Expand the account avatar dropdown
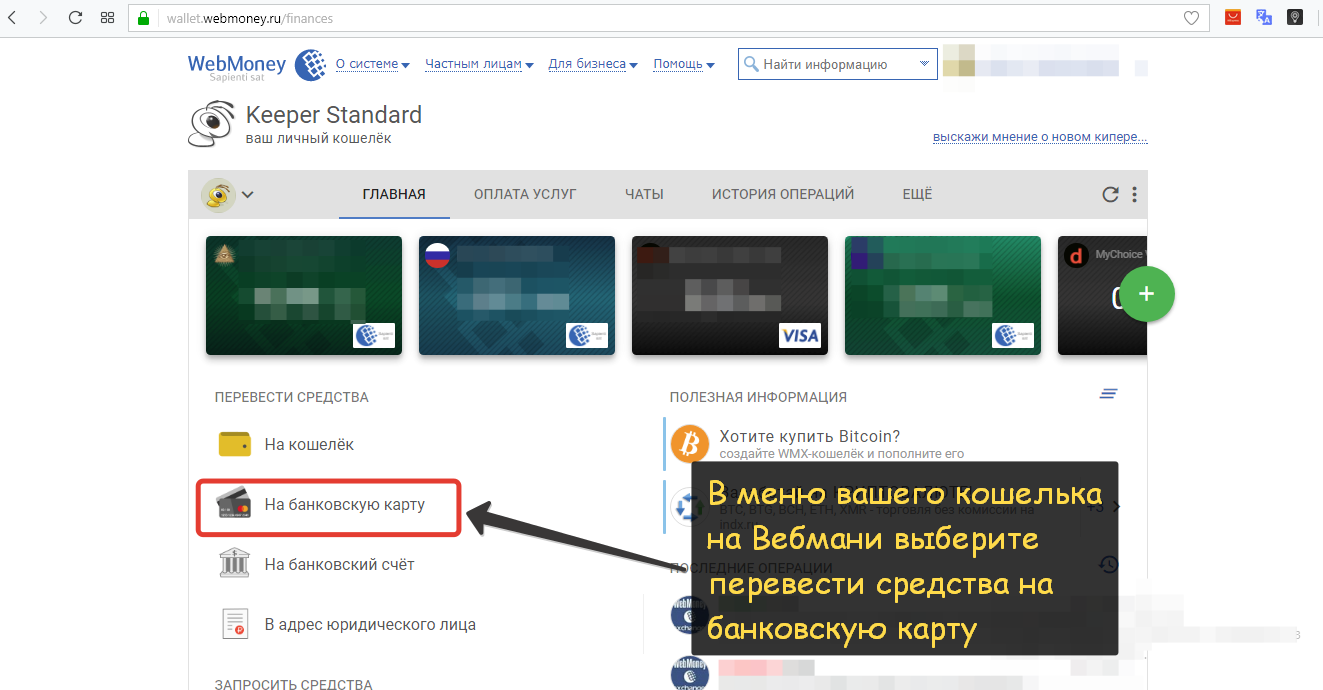The width and height of the screenshot is (1323, 690). click(x=228, y=194)
